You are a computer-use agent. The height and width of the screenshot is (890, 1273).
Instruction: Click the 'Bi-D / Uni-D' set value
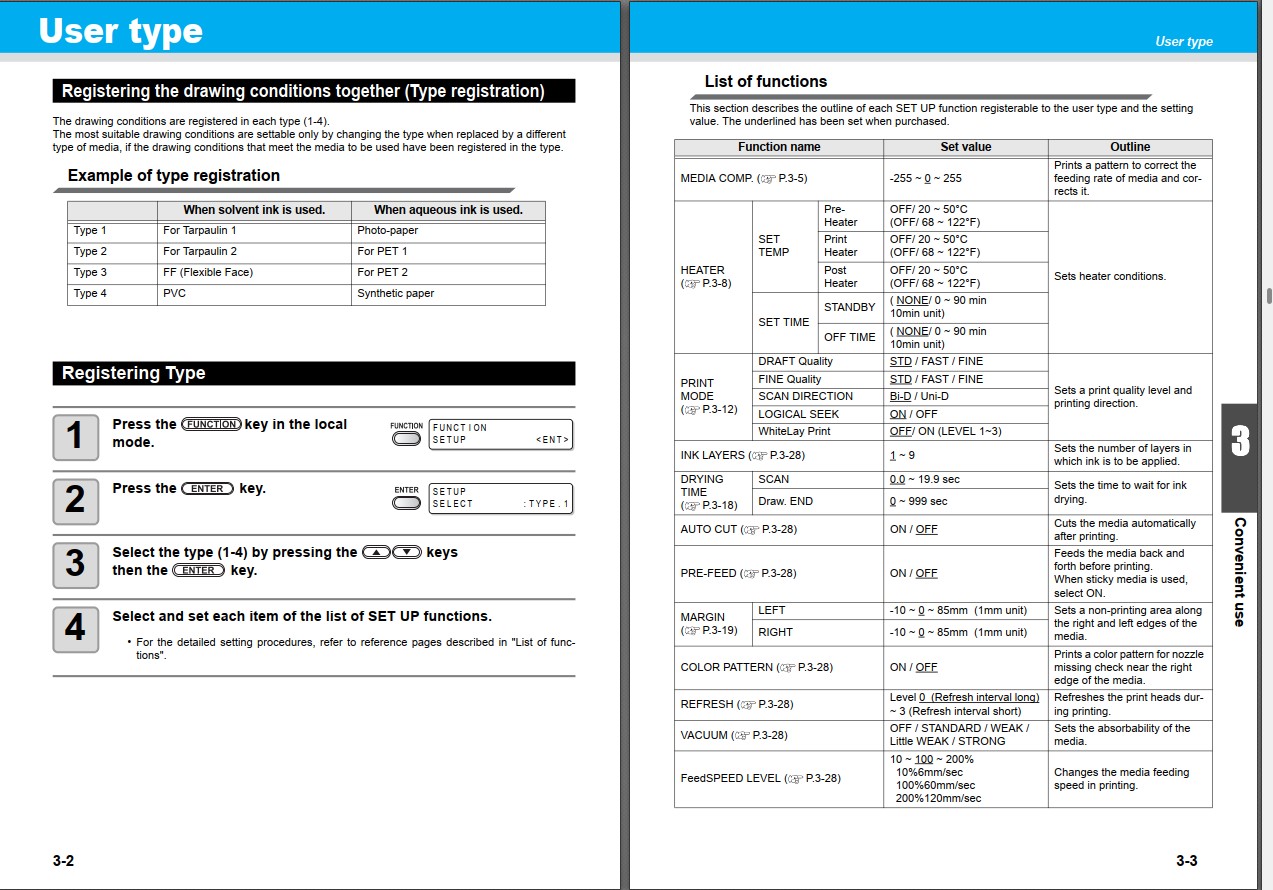click(919, 396)
